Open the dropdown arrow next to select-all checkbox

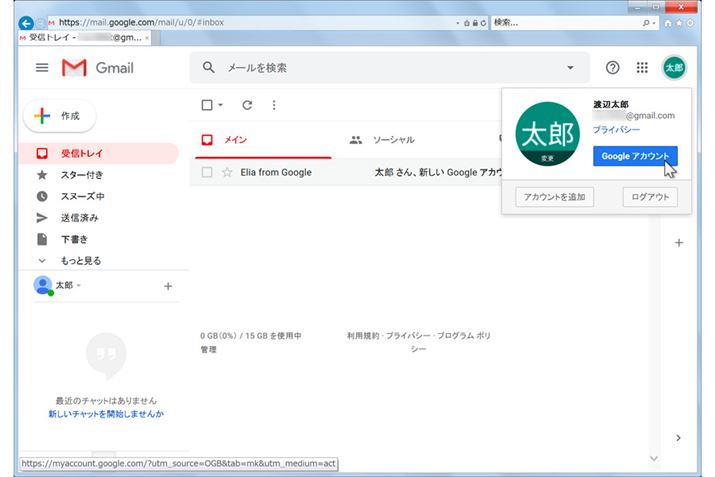pos(220,105)
